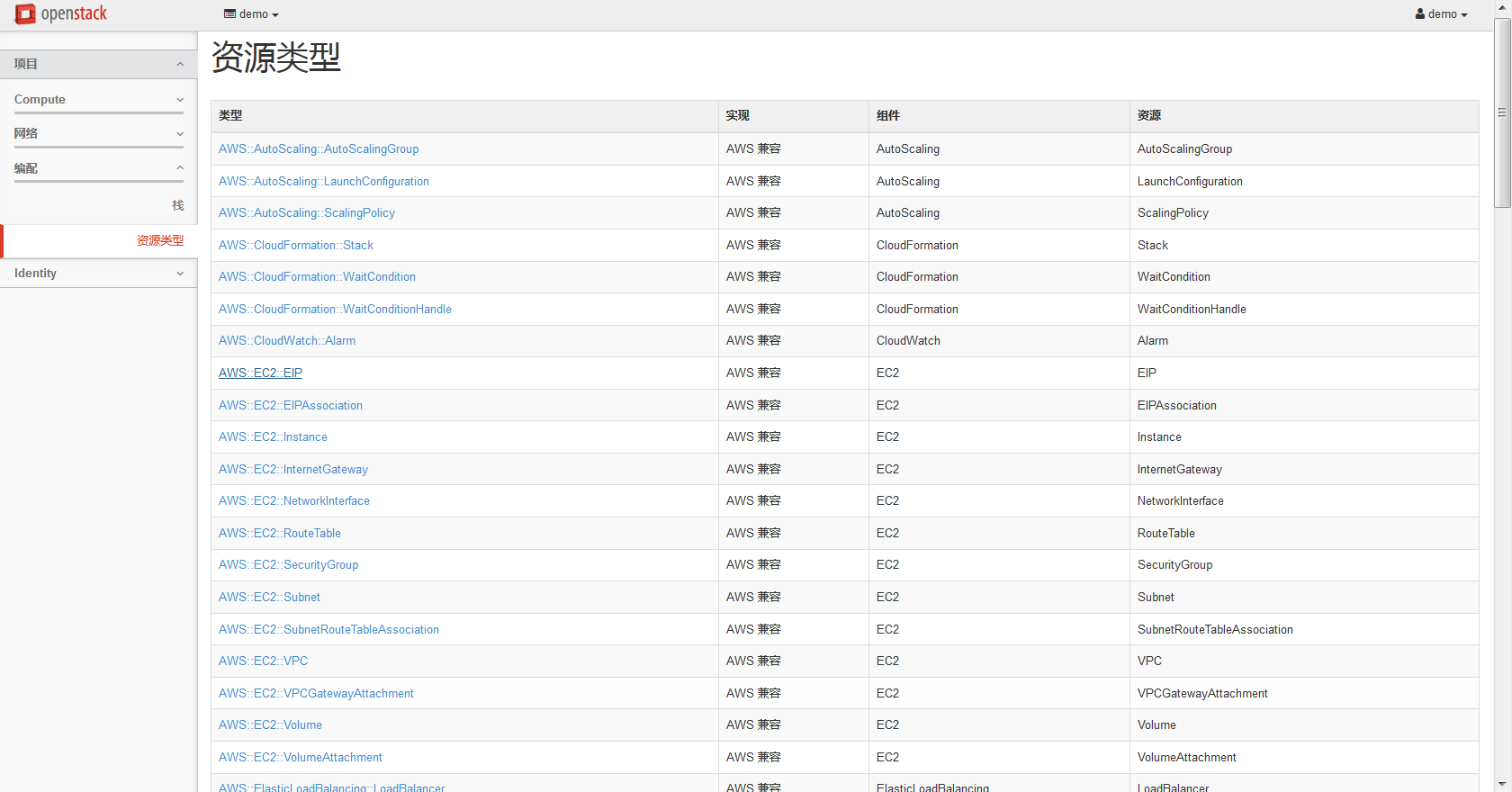Screen dimensions: 1512x792
Task: Click the page scrollbar thumb
Action: 1502,112
